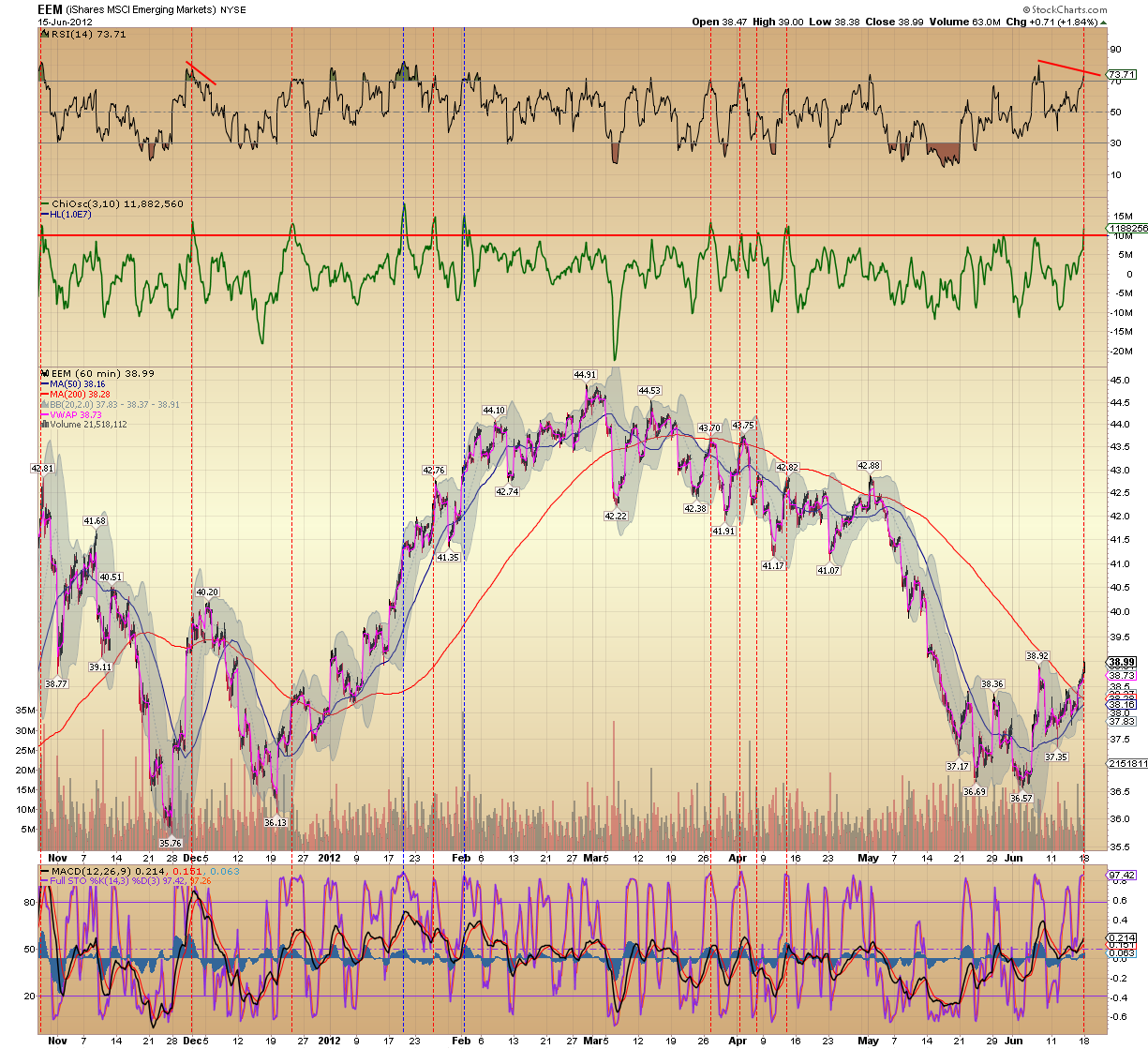Click the 36.13 price low label
The height and width of the screenshot is (1049, 1148).
tap(275, 822)
